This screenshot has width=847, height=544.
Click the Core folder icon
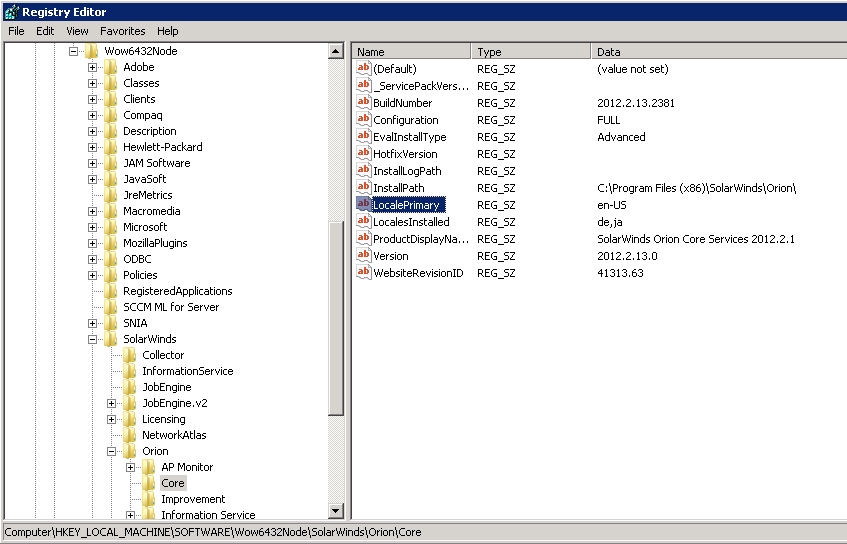click(x=149, y=483)
